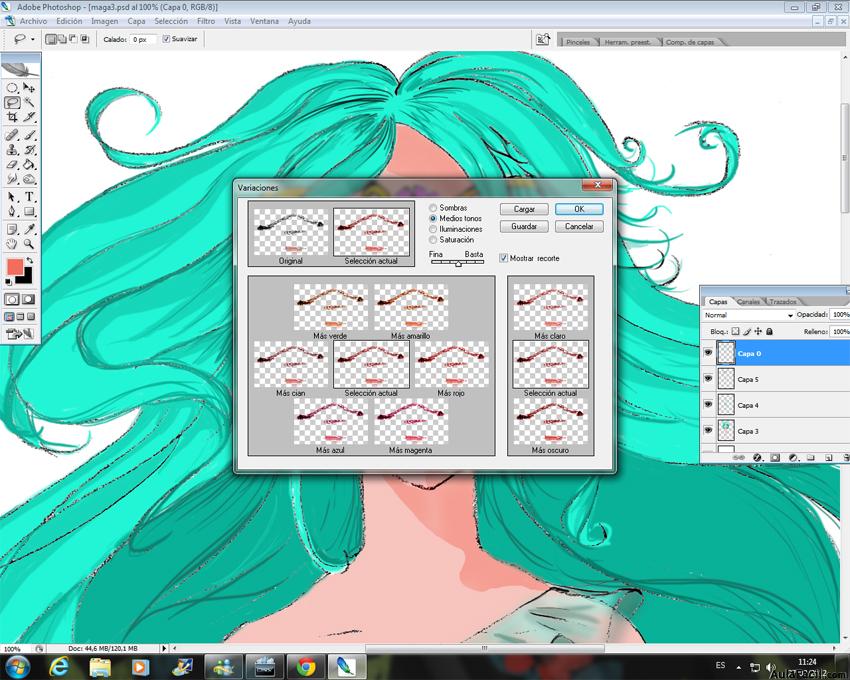Hide Capa 5 with its eye icon

coord(708,379)
